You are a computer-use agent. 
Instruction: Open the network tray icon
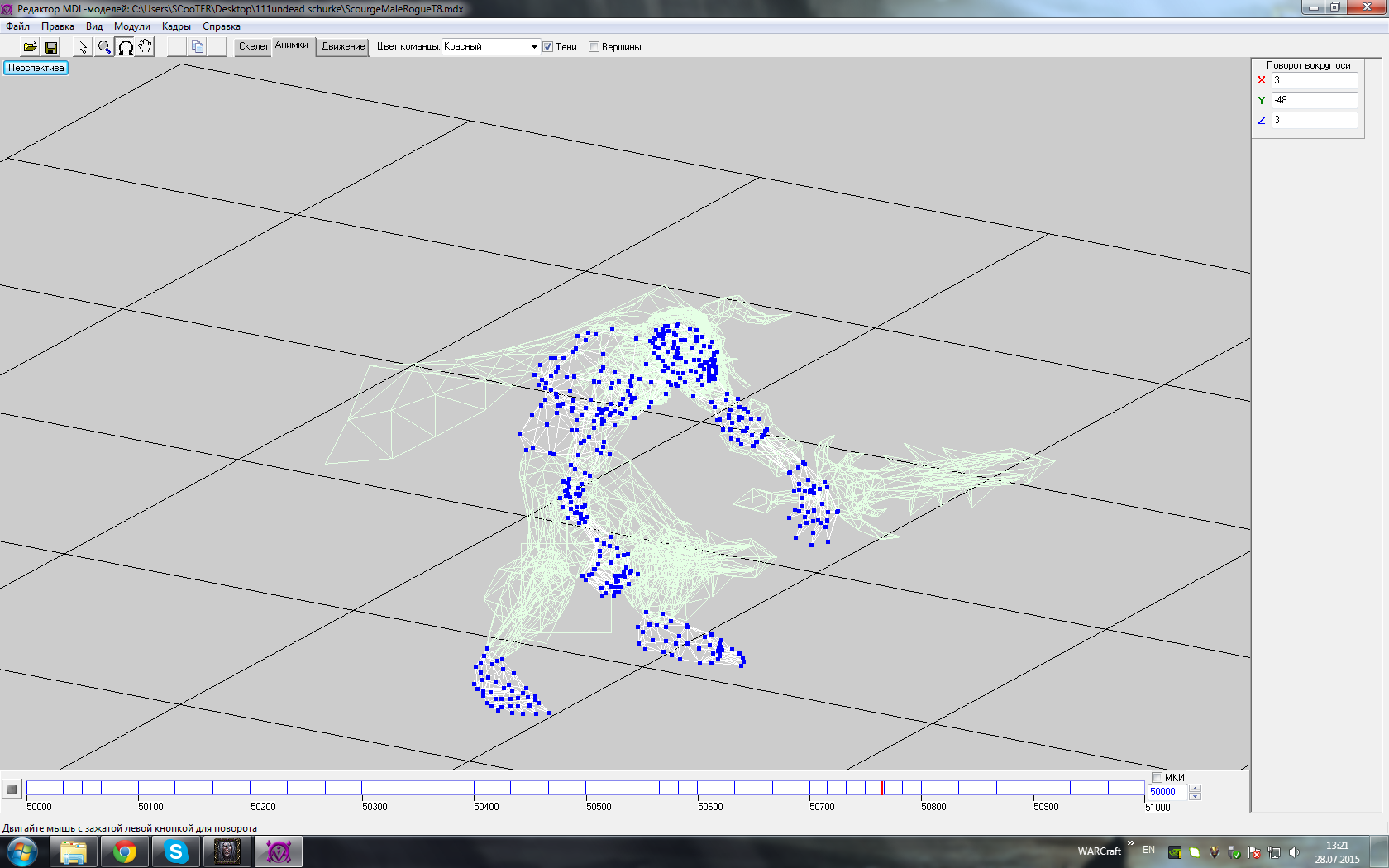[1274, 852]
